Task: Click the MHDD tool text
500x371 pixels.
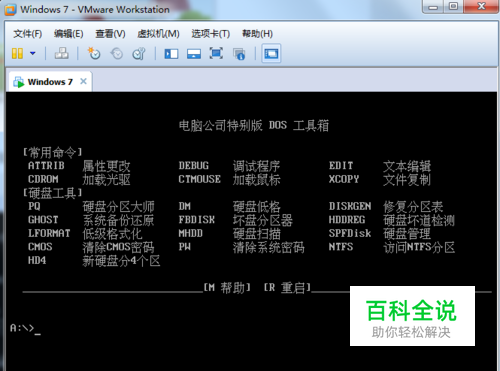Action: point(191,233)
